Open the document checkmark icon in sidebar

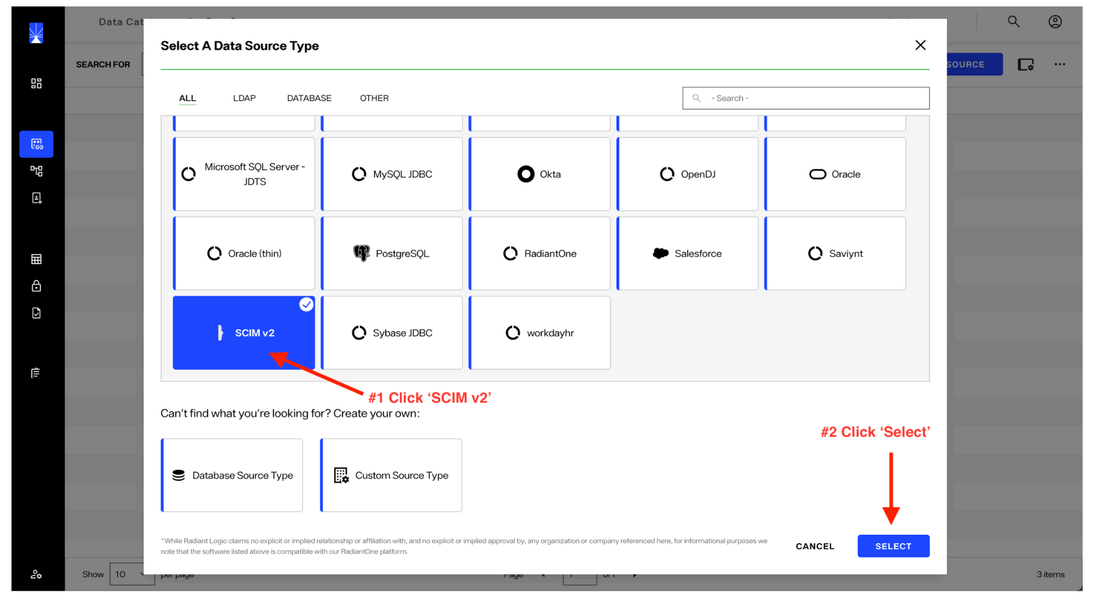point(36,313)
